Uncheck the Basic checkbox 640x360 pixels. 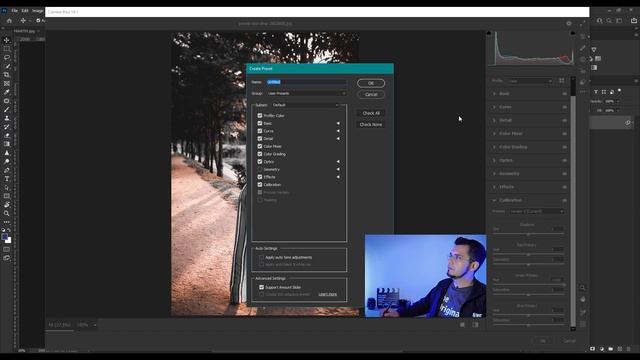coord(260,123)
